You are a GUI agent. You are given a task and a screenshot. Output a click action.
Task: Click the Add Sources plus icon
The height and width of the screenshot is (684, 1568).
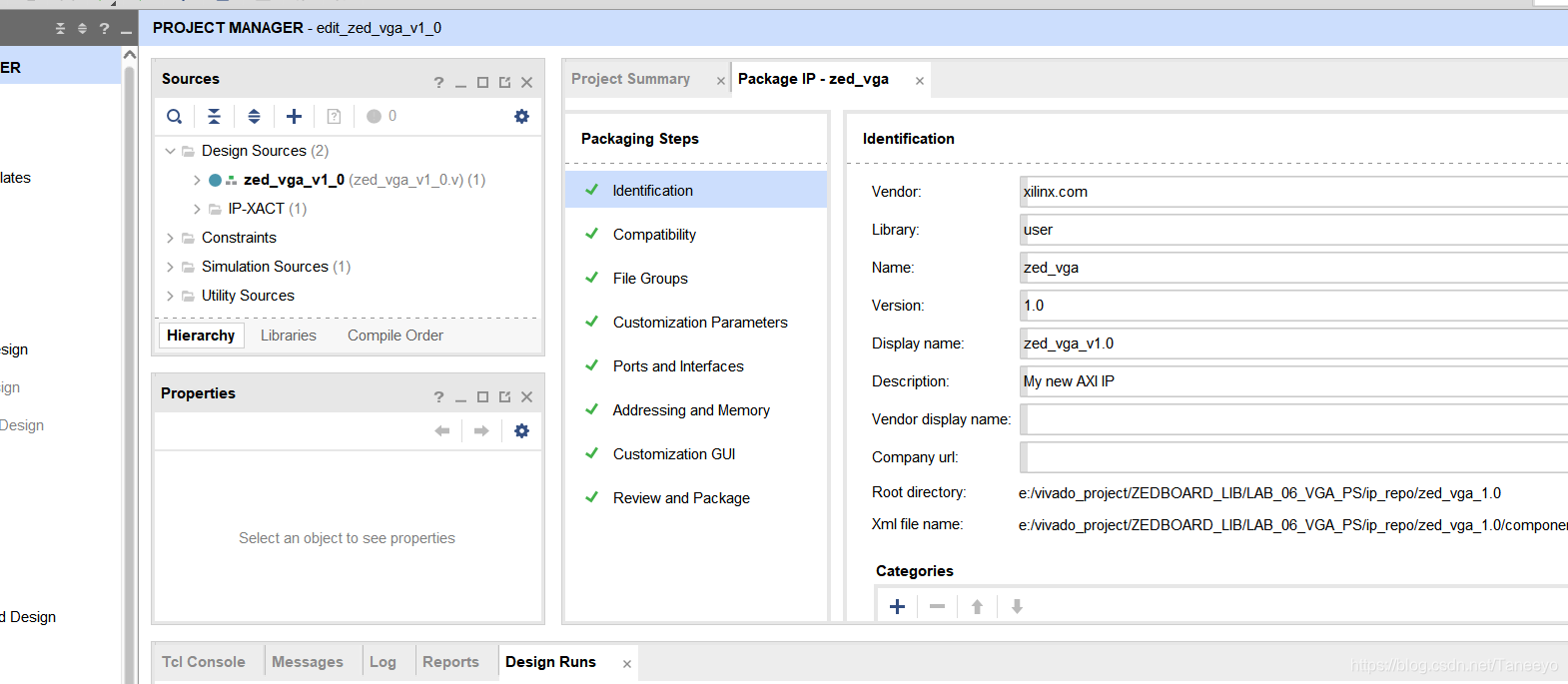click(x=294, y=117)
